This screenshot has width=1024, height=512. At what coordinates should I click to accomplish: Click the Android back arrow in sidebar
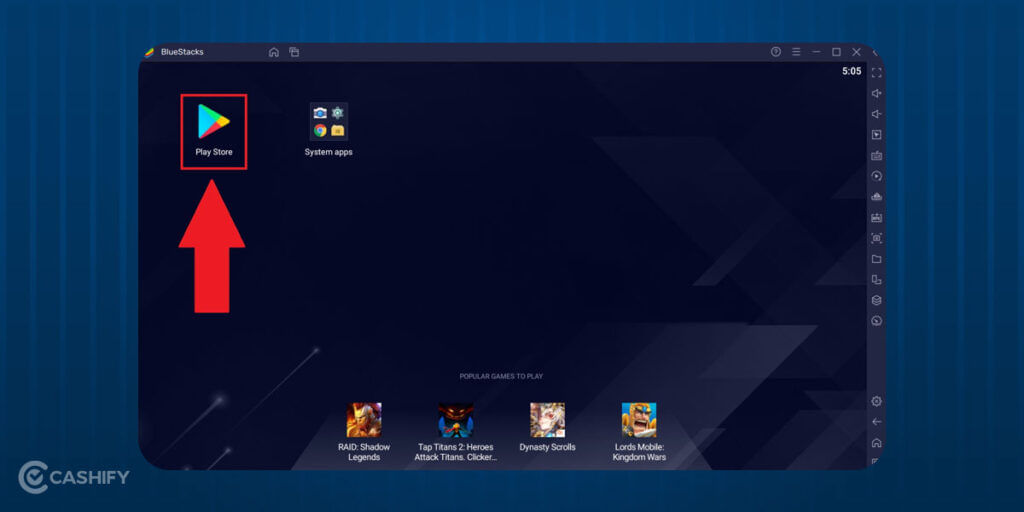click(x=876, y=422)
